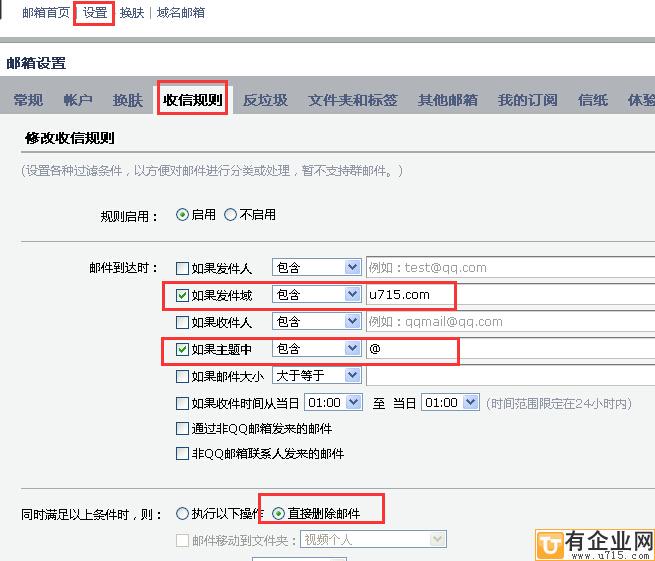Open the 邮箱首页 link
This screenshot has width=655, height=561.
(x=46, y=14)
